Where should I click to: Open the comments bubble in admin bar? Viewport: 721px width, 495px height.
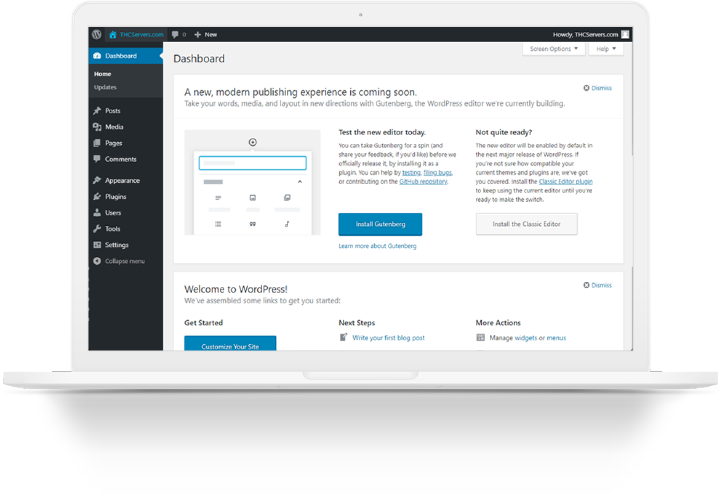179,34
